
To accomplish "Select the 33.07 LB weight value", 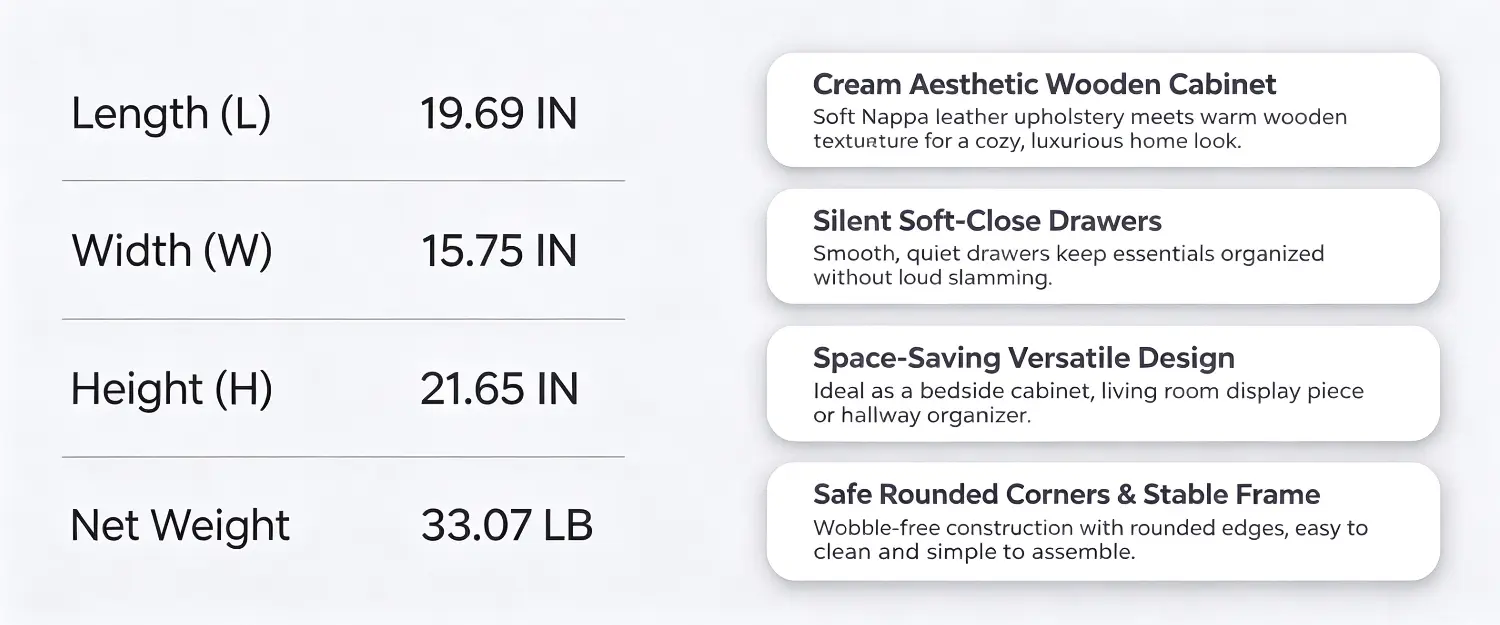I will pos(506,525).
